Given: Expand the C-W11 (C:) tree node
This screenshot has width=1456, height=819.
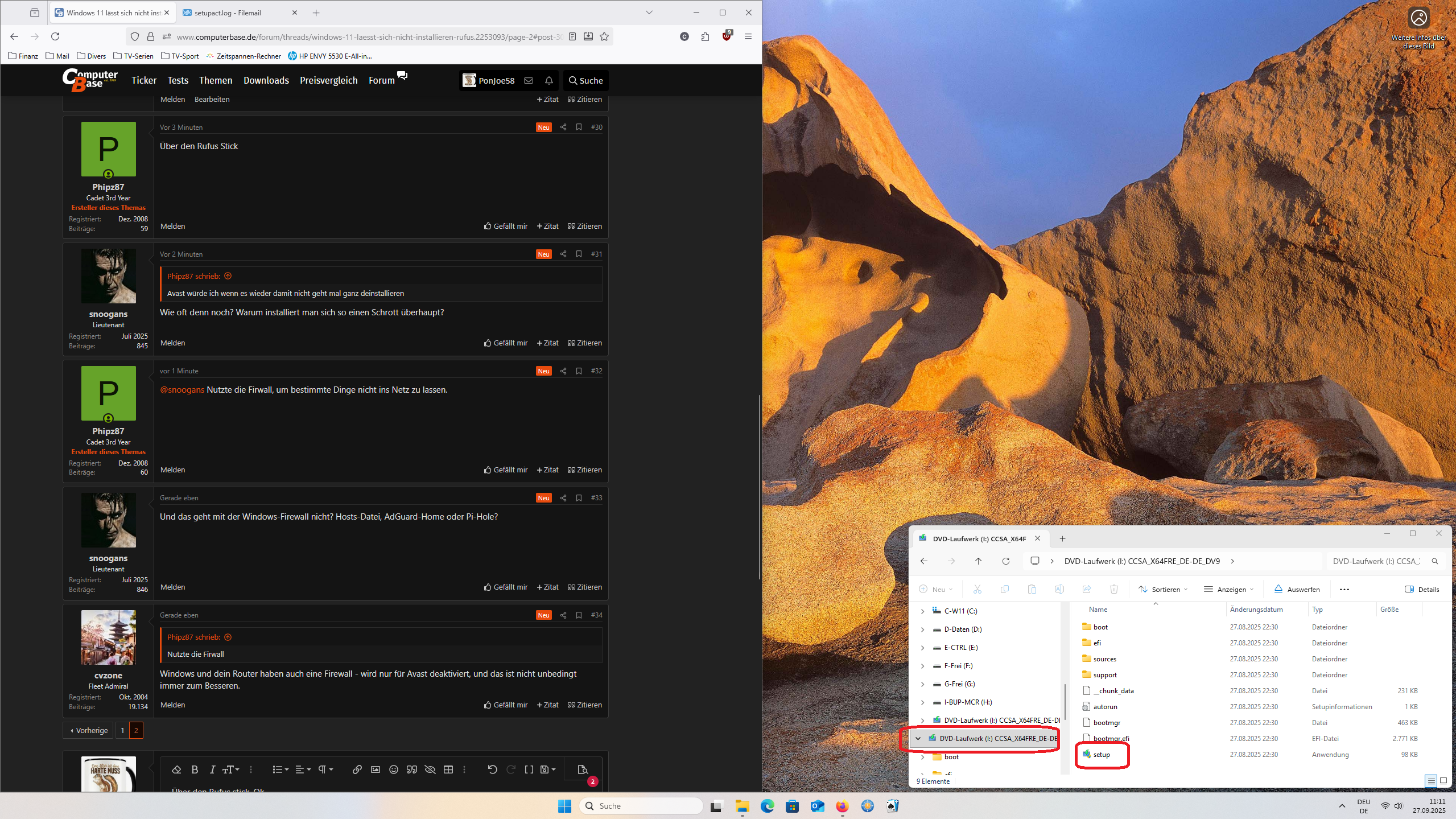Looking at the screenshot, I should tap(922, 611).
